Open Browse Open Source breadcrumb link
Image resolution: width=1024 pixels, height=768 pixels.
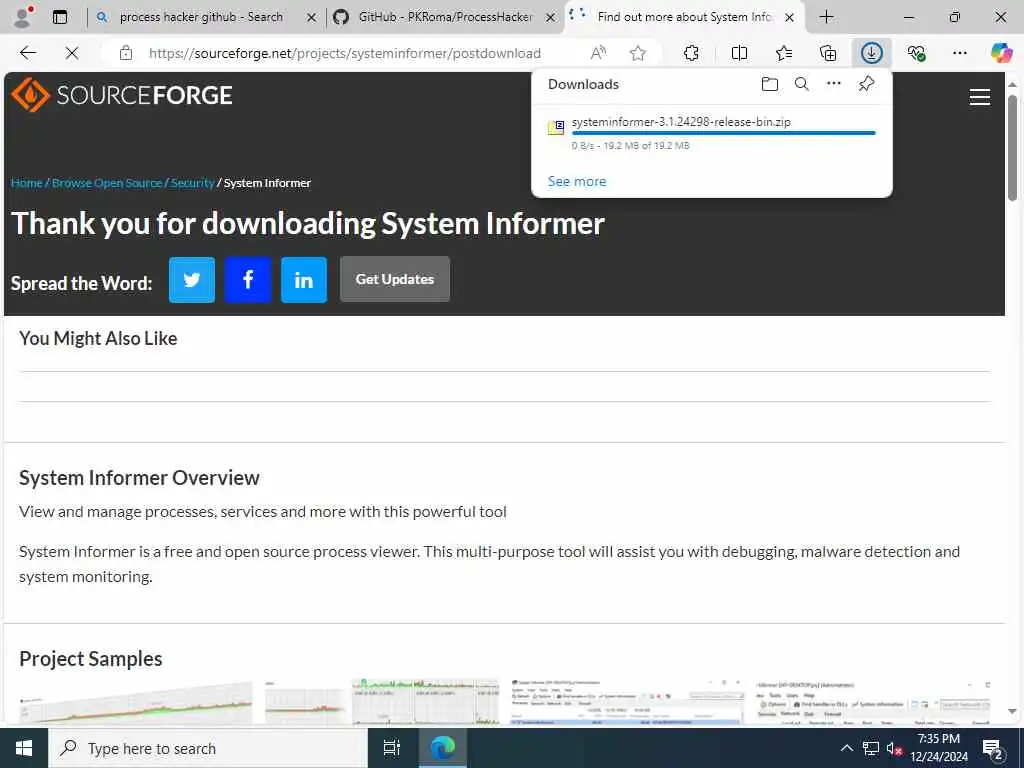pos(106,183)
